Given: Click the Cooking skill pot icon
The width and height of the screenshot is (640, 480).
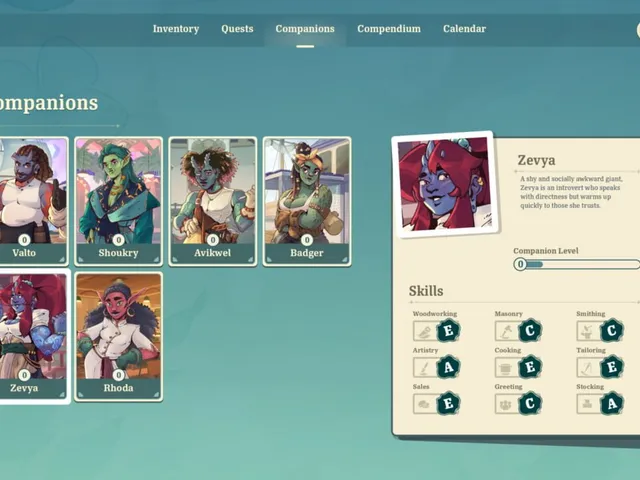Looking at the screenshot, I should click(507, 367).
